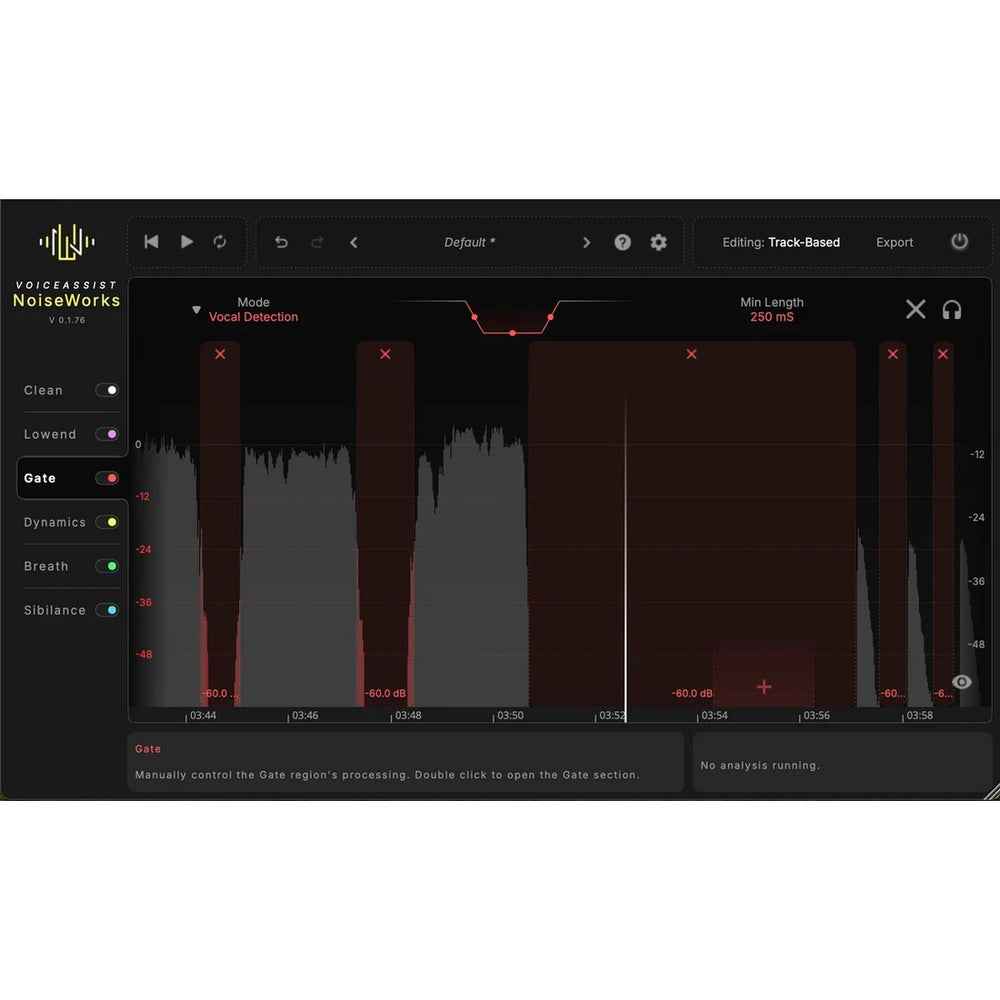Toggle the Breath module switch

click(x=107, y=566)
